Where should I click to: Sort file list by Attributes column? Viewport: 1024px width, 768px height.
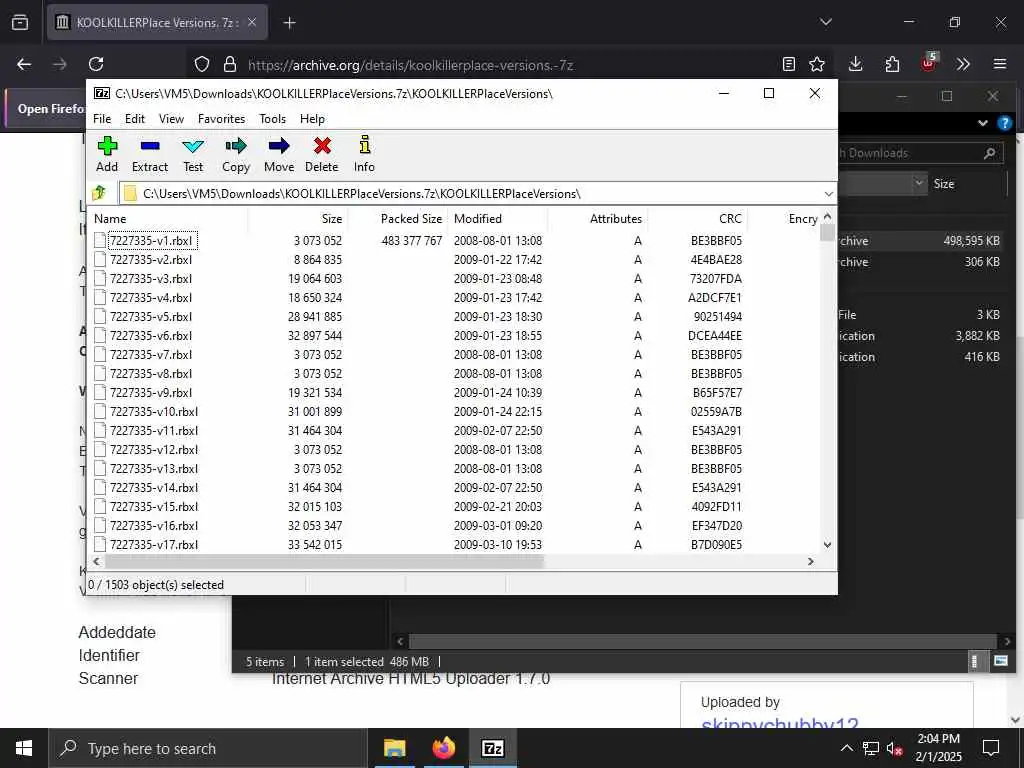pyautogui.click(x=598, y=219)
